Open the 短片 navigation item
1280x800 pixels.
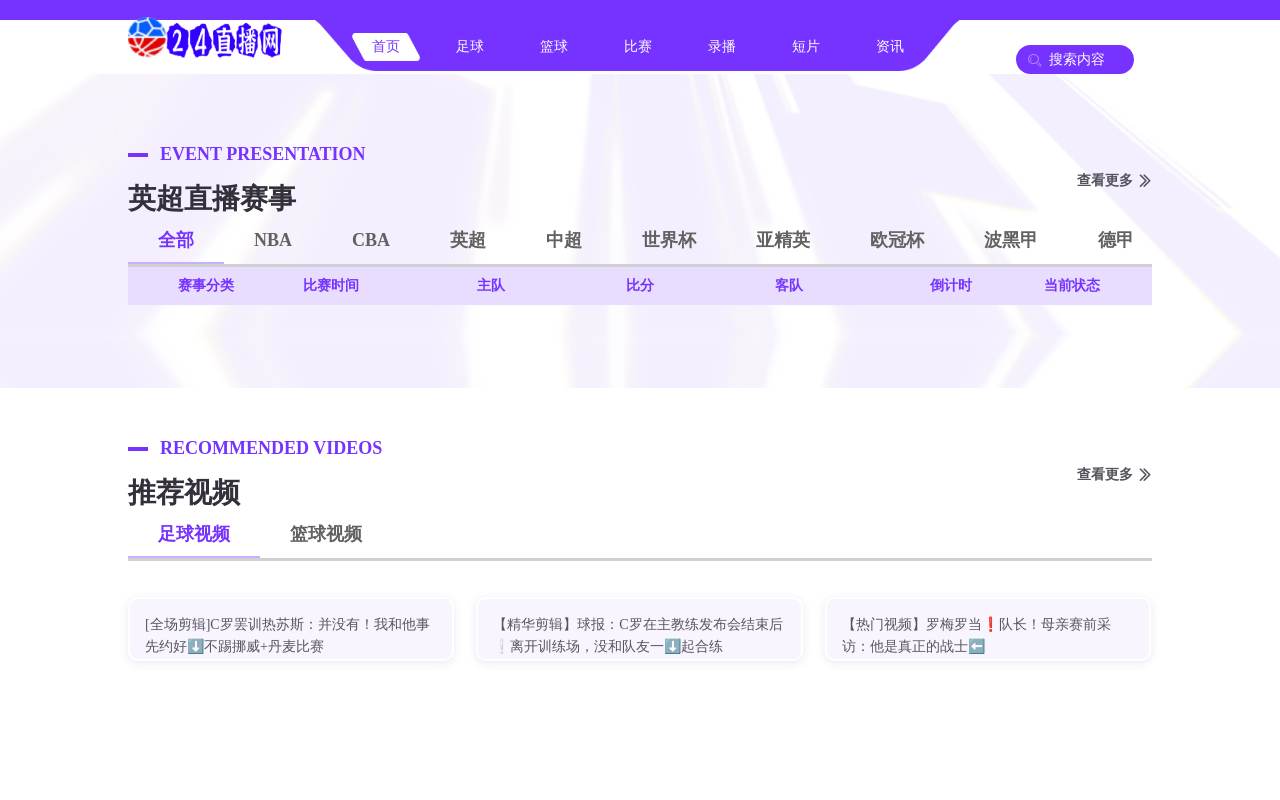coord(806,47)
